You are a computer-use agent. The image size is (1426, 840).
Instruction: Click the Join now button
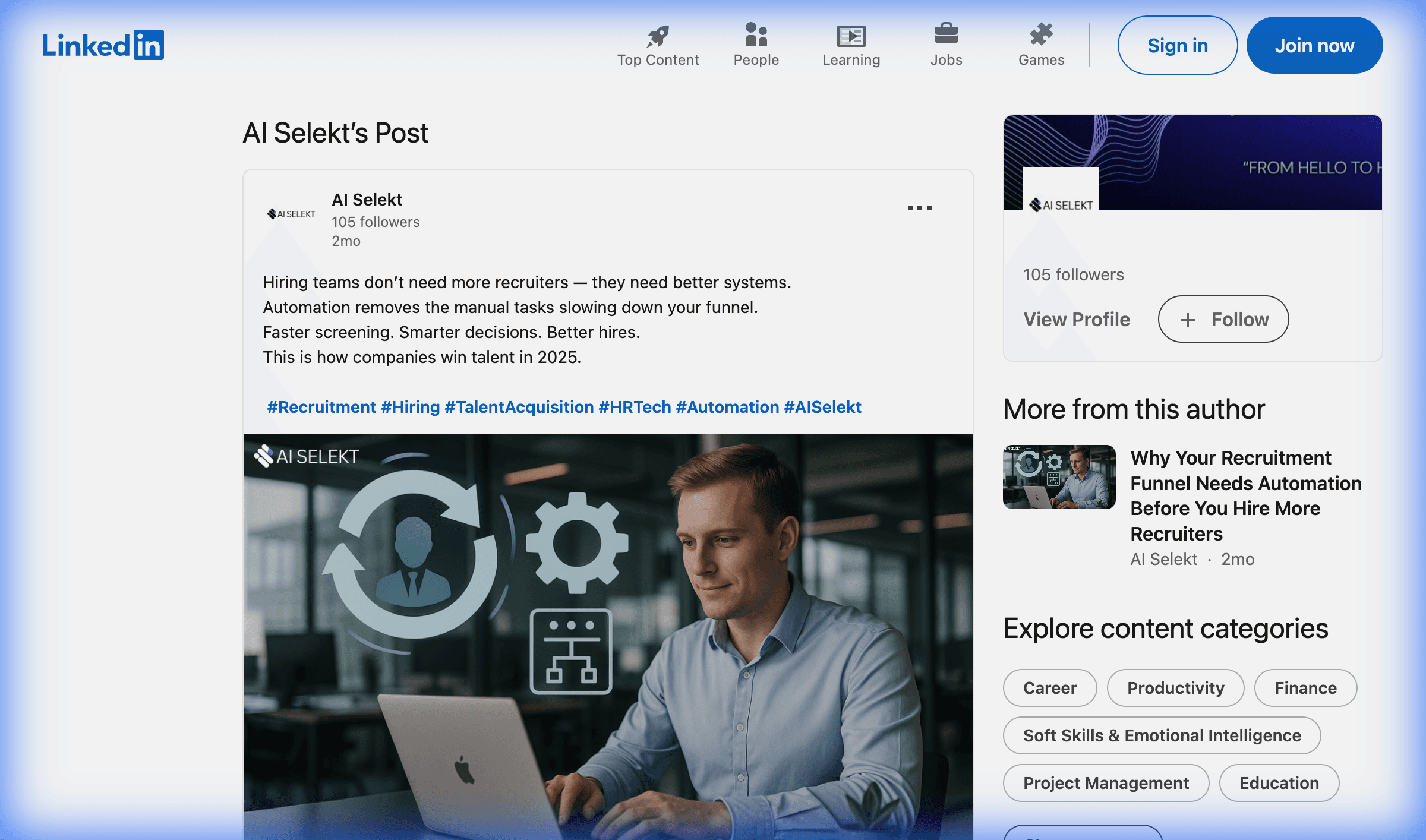(x=1314, y=45)
